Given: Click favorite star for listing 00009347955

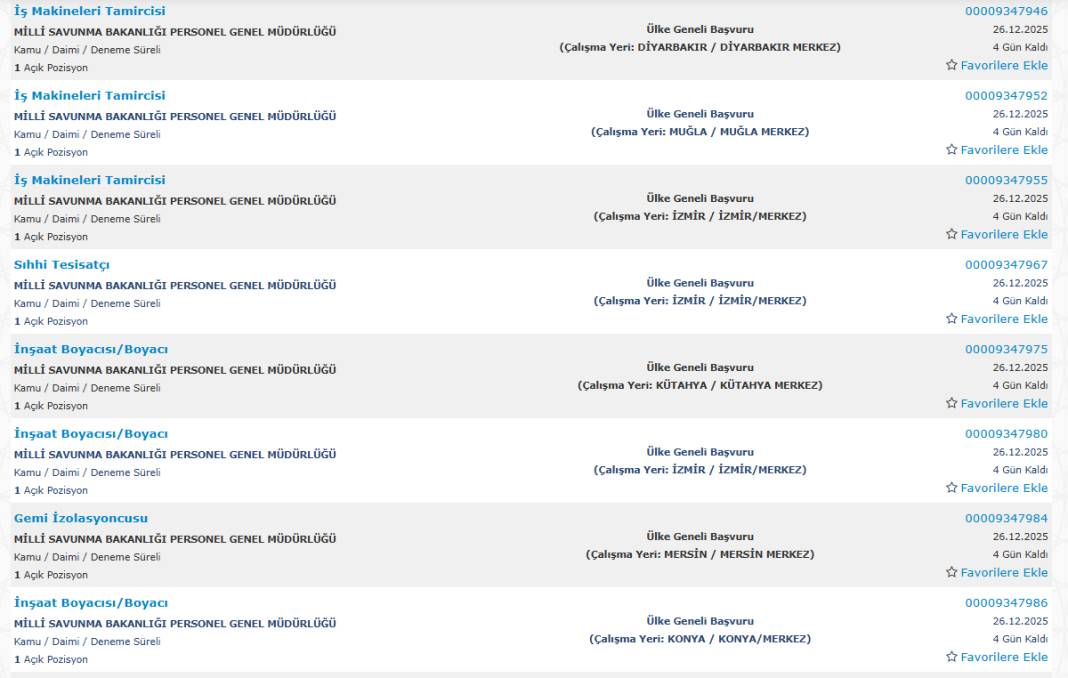Looking at the screenshot, I should click(951, 234).
